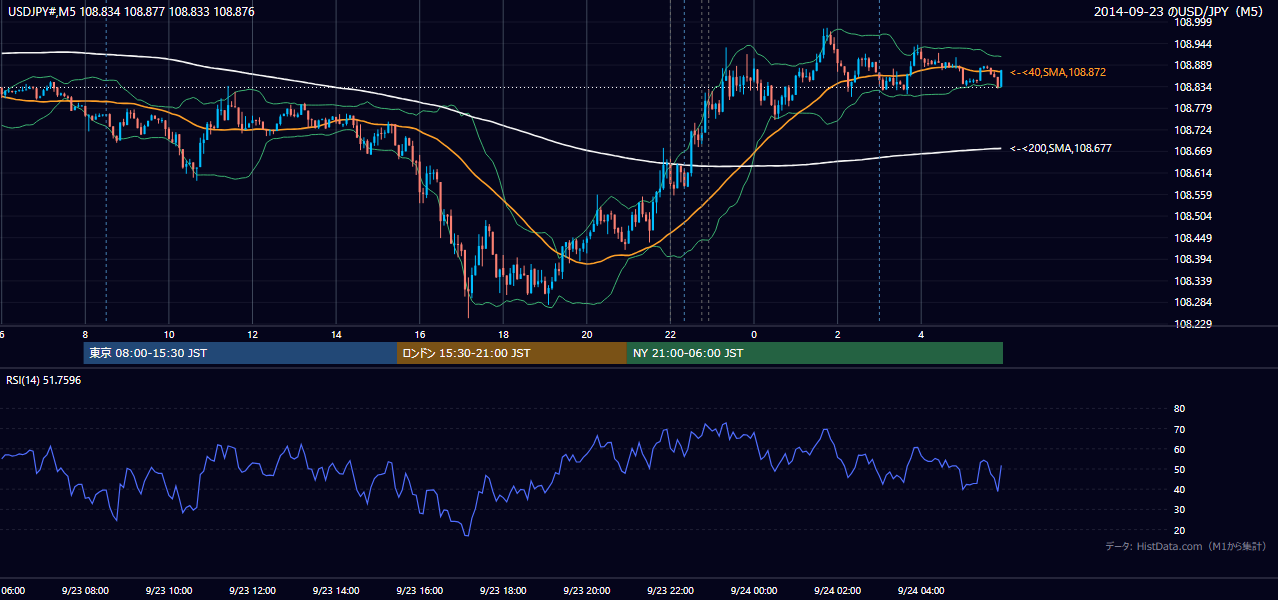Click RSI scale value 30

tap(1179, 510)
